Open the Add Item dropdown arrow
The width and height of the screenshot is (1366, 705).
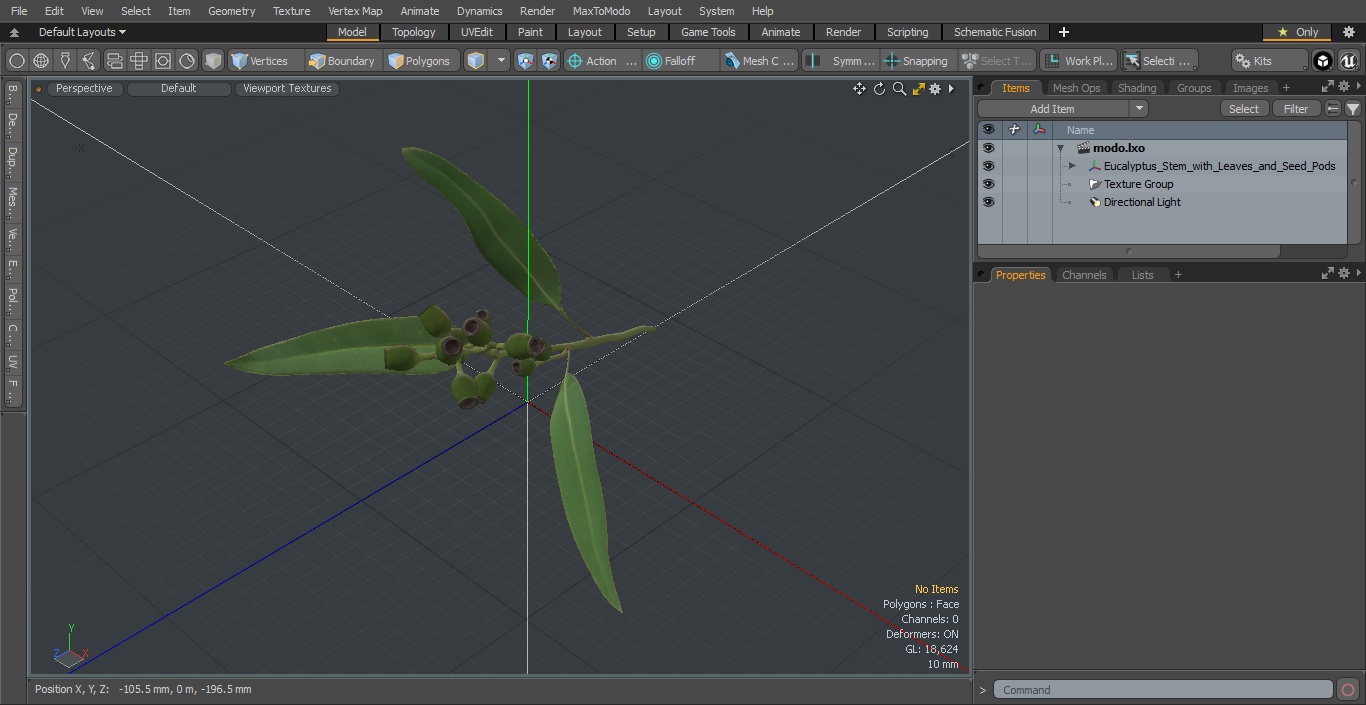(1139, 109)
